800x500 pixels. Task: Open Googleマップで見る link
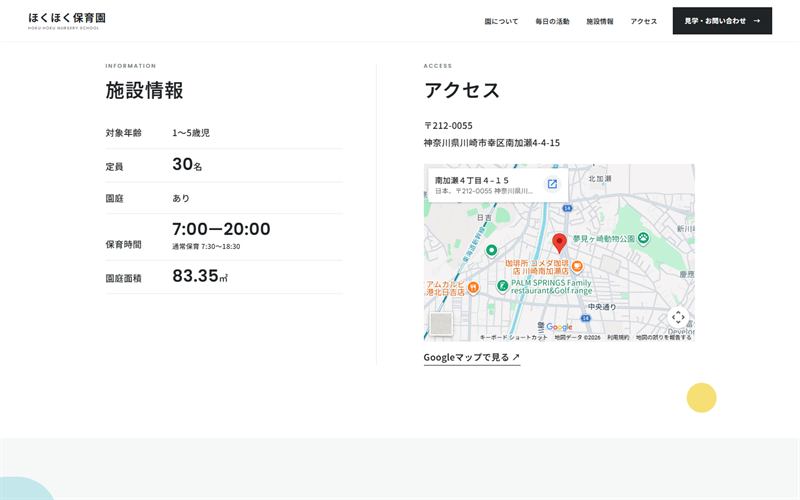tap(471, 358)
